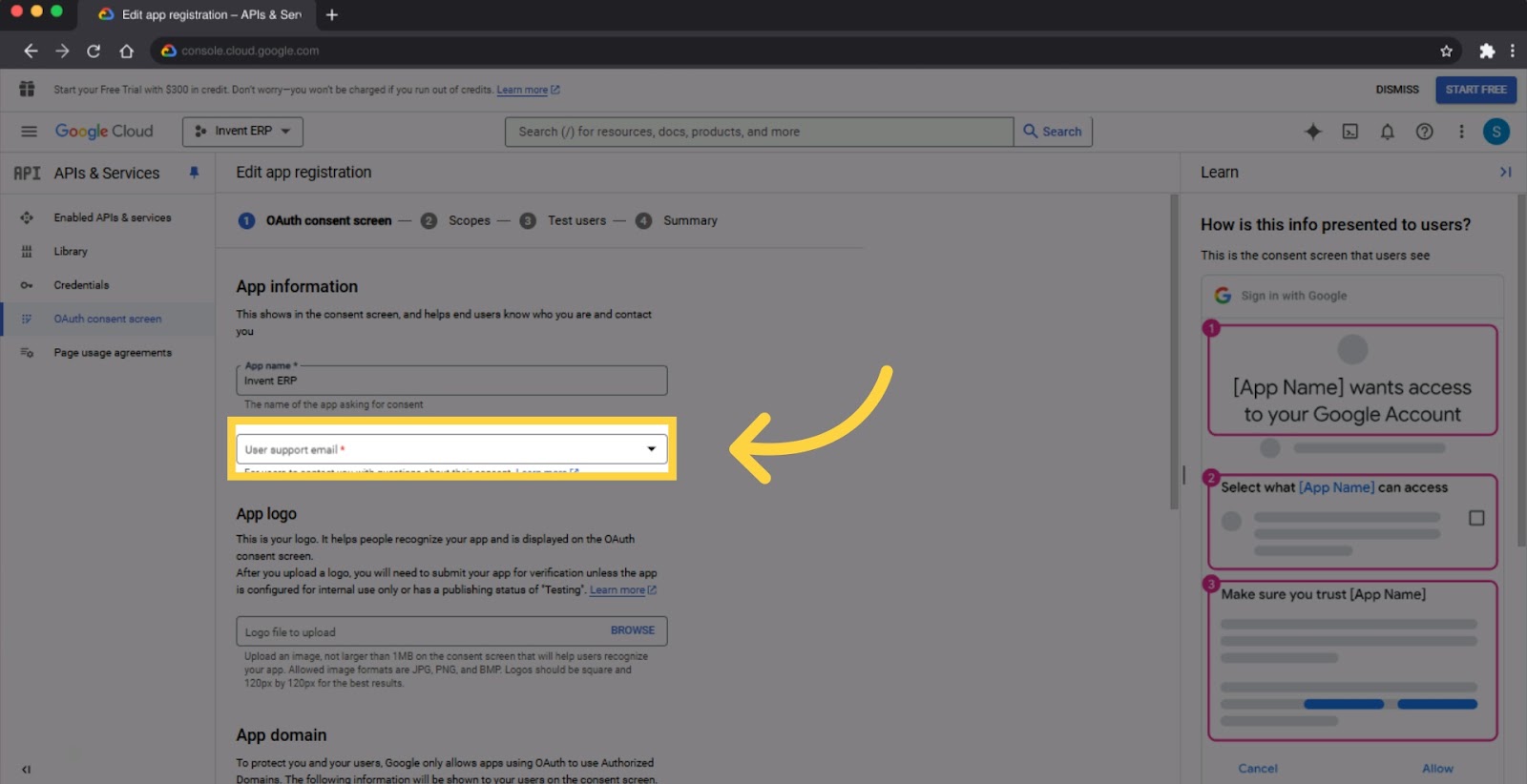Click the Sign in with Google preview header
This screenshot has width=1527, height=784.
pos(1352,296)
